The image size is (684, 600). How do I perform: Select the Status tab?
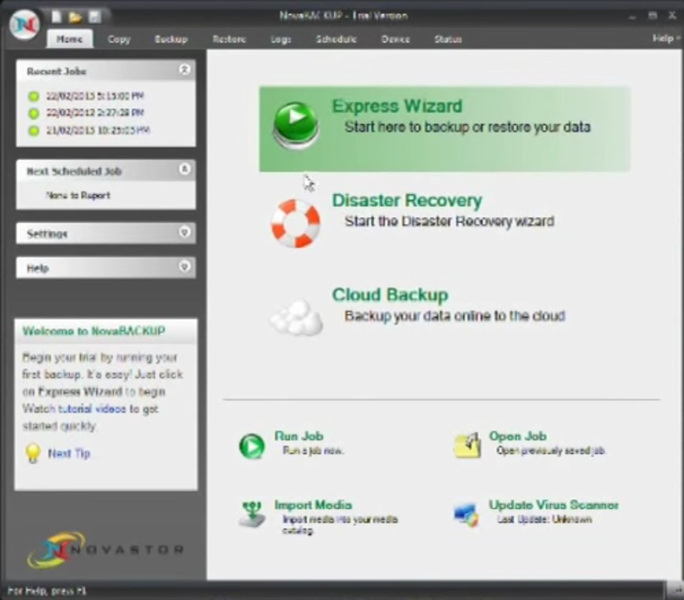pyautogui.click(x=448, y=39)
